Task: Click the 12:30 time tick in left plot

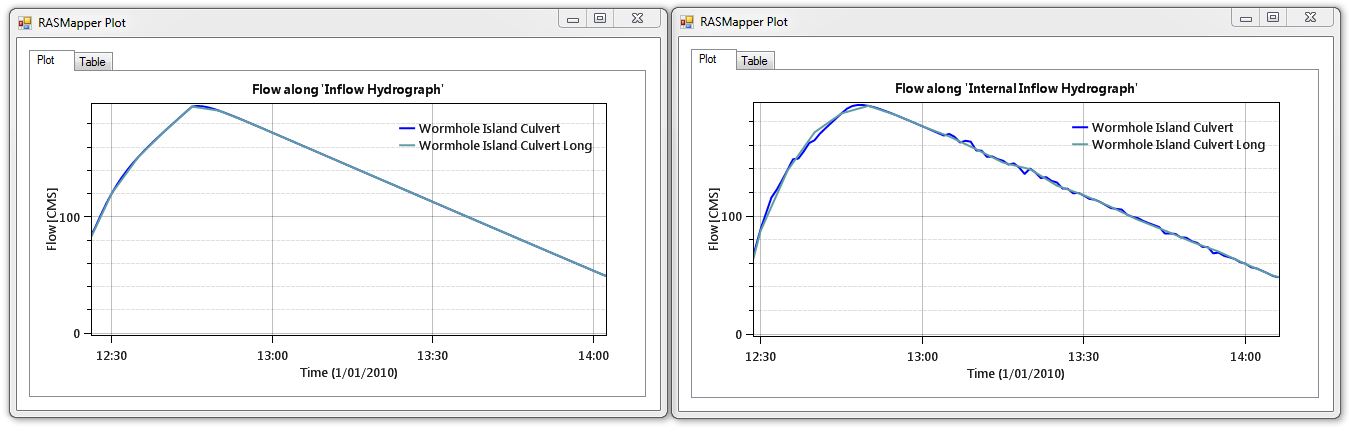Action: click(110, 355)
